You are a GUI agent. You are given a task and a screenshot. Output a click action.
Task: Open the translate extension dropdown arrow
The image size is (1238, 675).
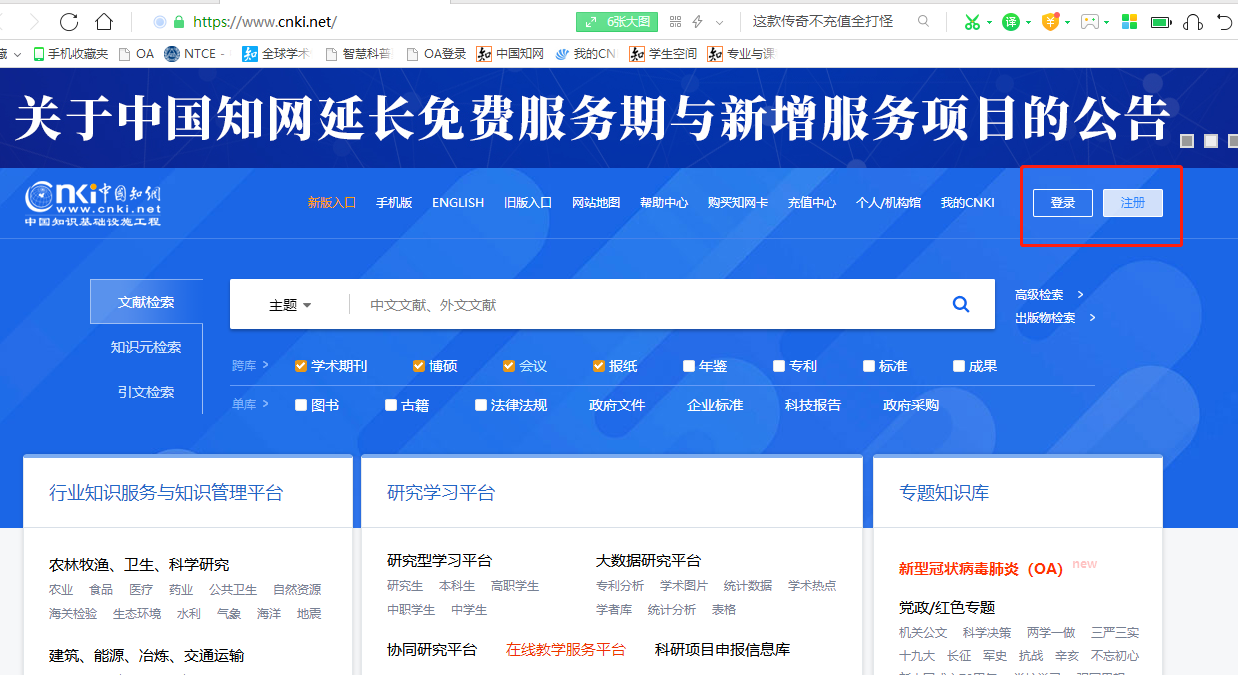click(1029, 22)
